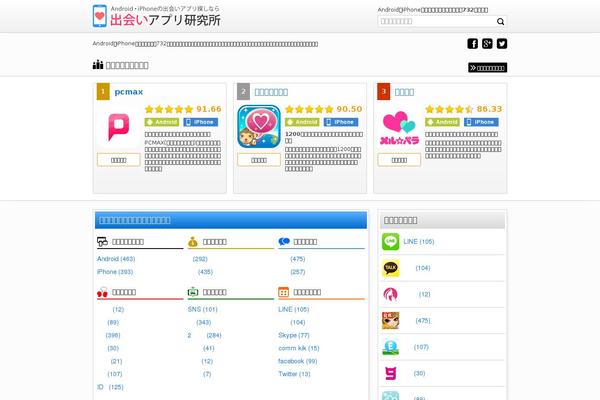Open the iPhone (393) category link
The height and width of the screenshot is (400, 600).
115,272
